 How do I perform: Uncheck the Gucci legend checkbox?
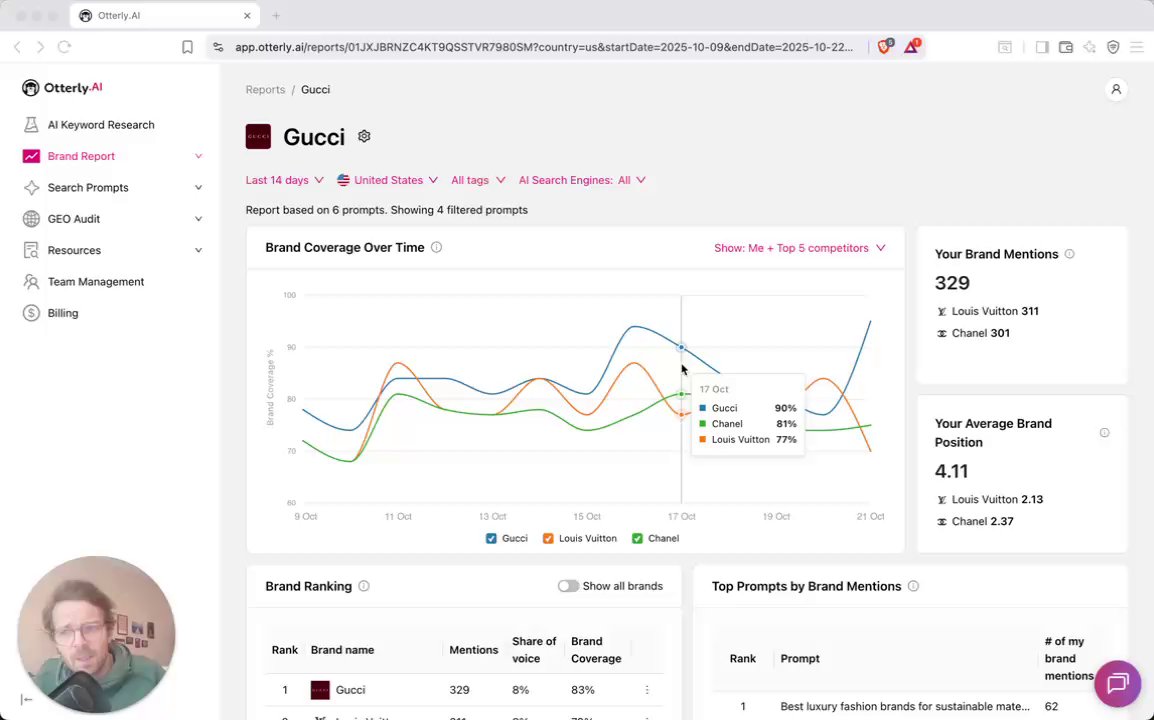[x=491, y=538]
